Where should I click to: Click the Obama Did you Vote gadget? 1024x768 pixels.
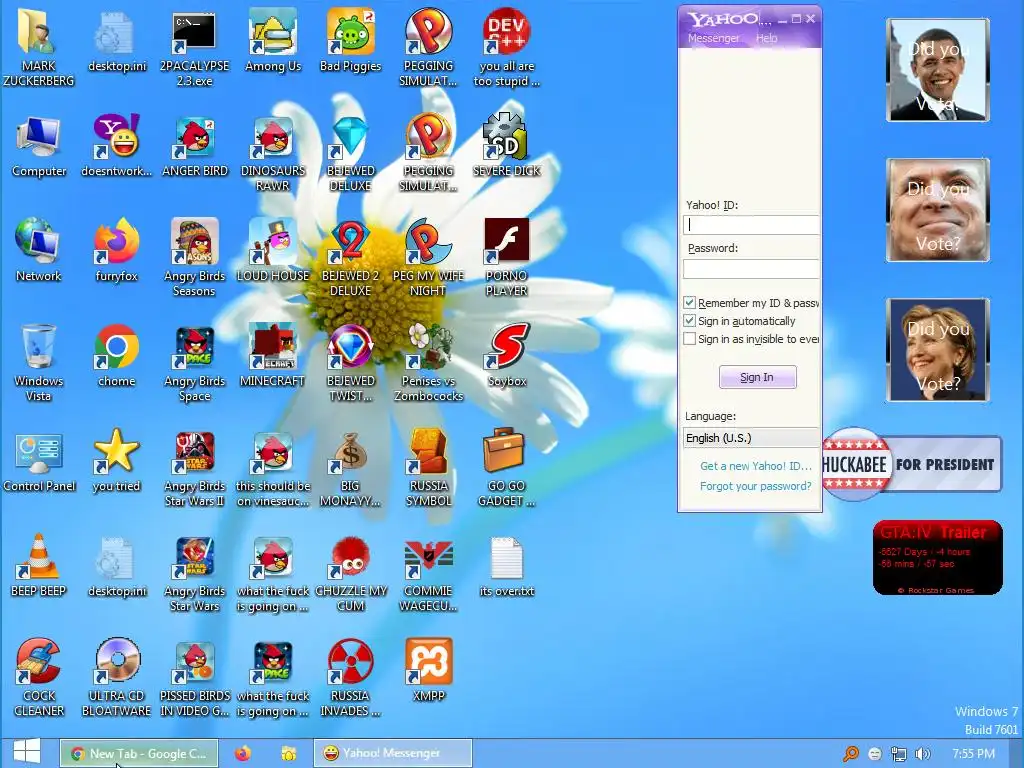click(937, 70)
